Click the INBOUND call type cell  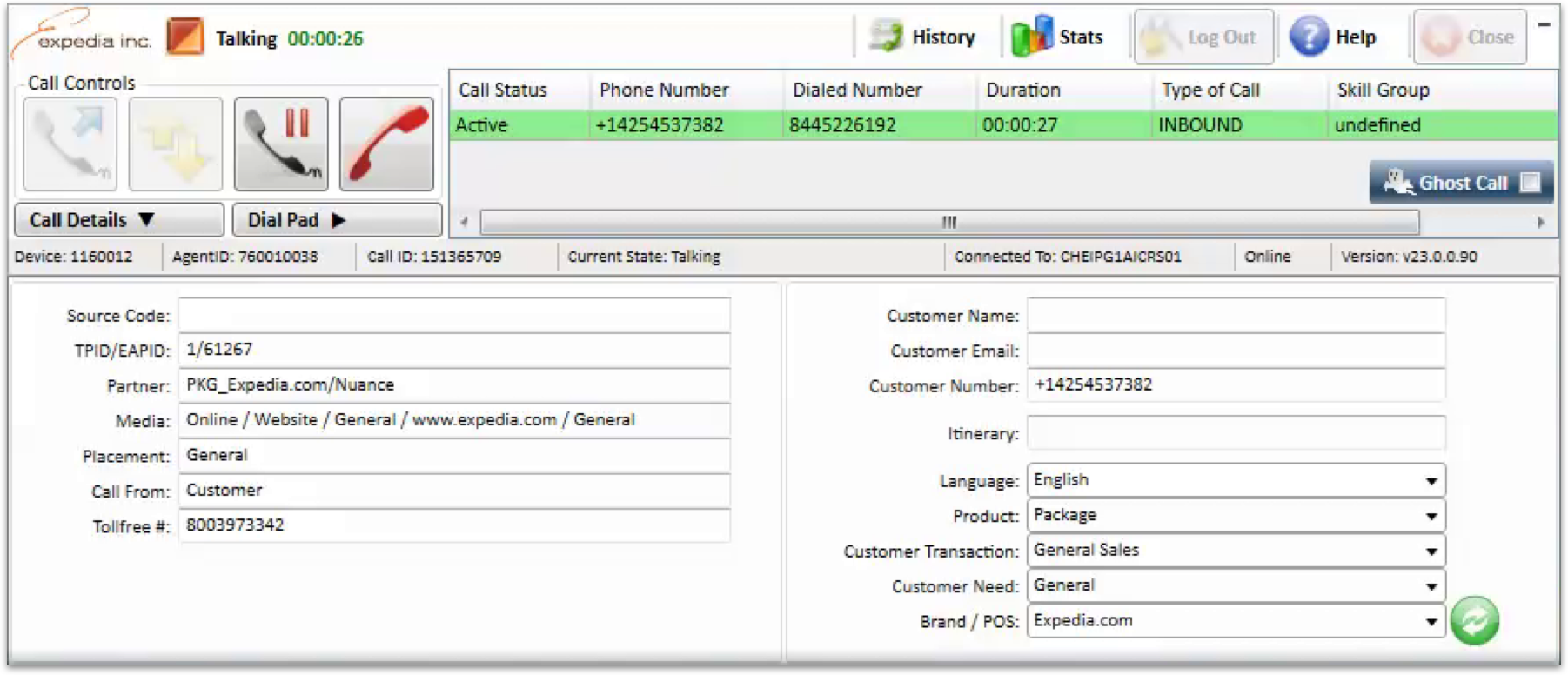pos(1200,125)
